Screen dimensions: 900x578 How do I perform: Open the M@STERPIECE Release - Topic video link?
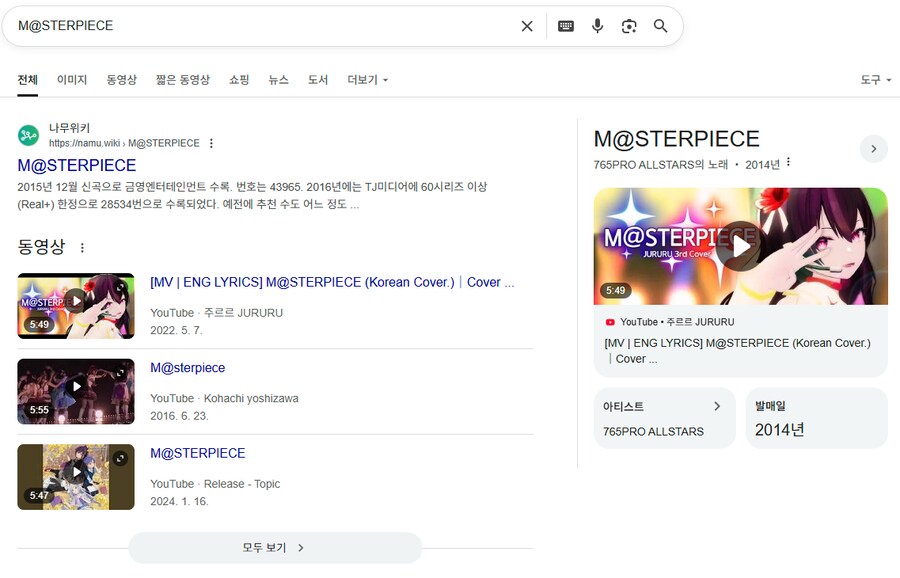click(197, 453)
